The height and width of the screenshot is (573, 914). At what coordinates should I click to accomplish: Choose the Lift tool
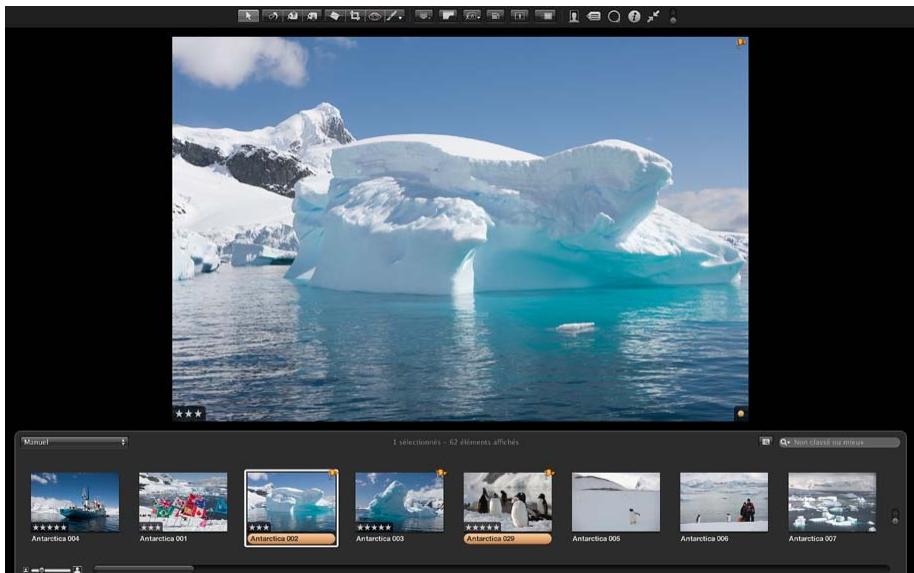coord(293,16)
